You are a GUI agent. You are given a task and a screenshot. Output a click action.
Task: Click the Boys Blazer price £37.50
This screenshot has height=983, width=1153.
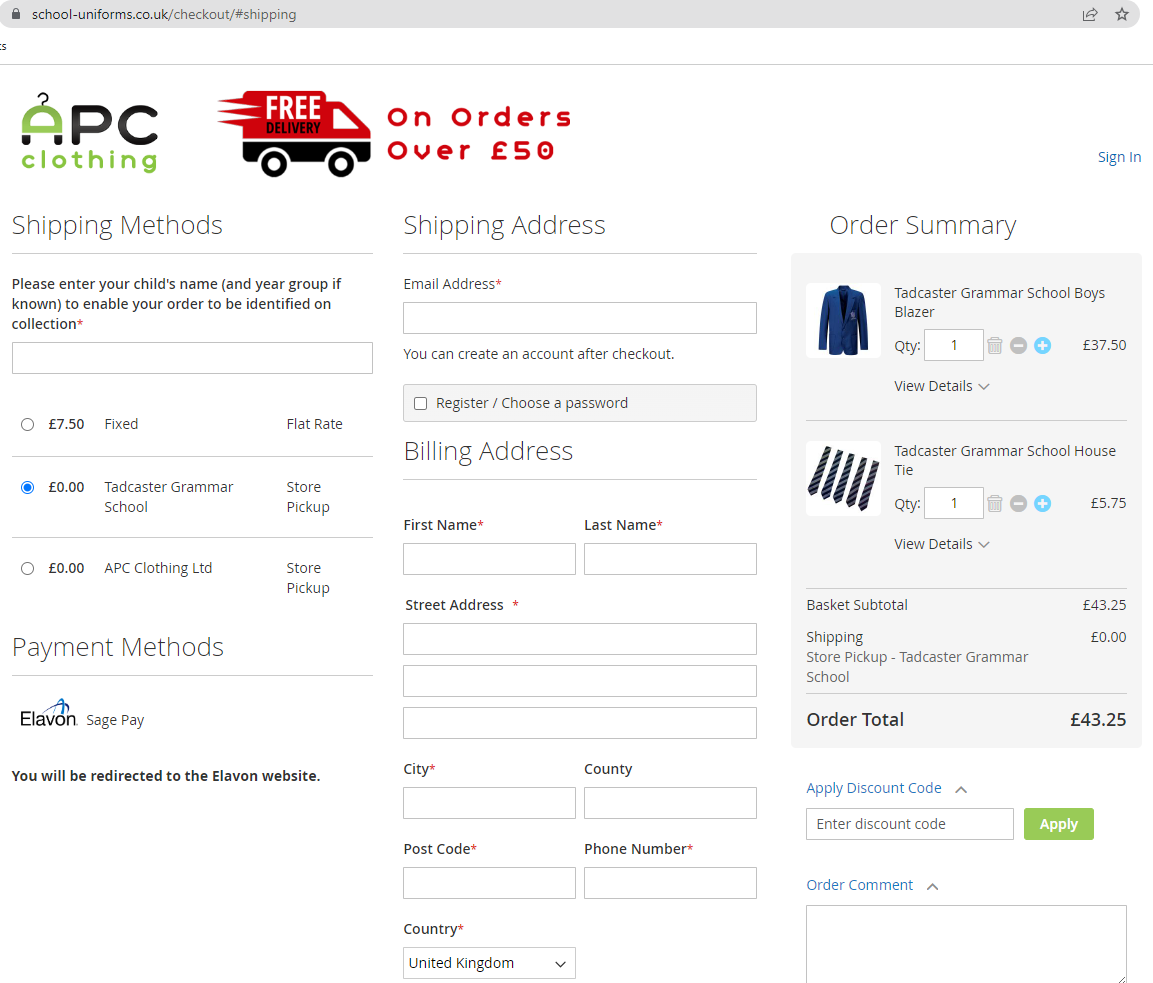tap(1104, 346)
